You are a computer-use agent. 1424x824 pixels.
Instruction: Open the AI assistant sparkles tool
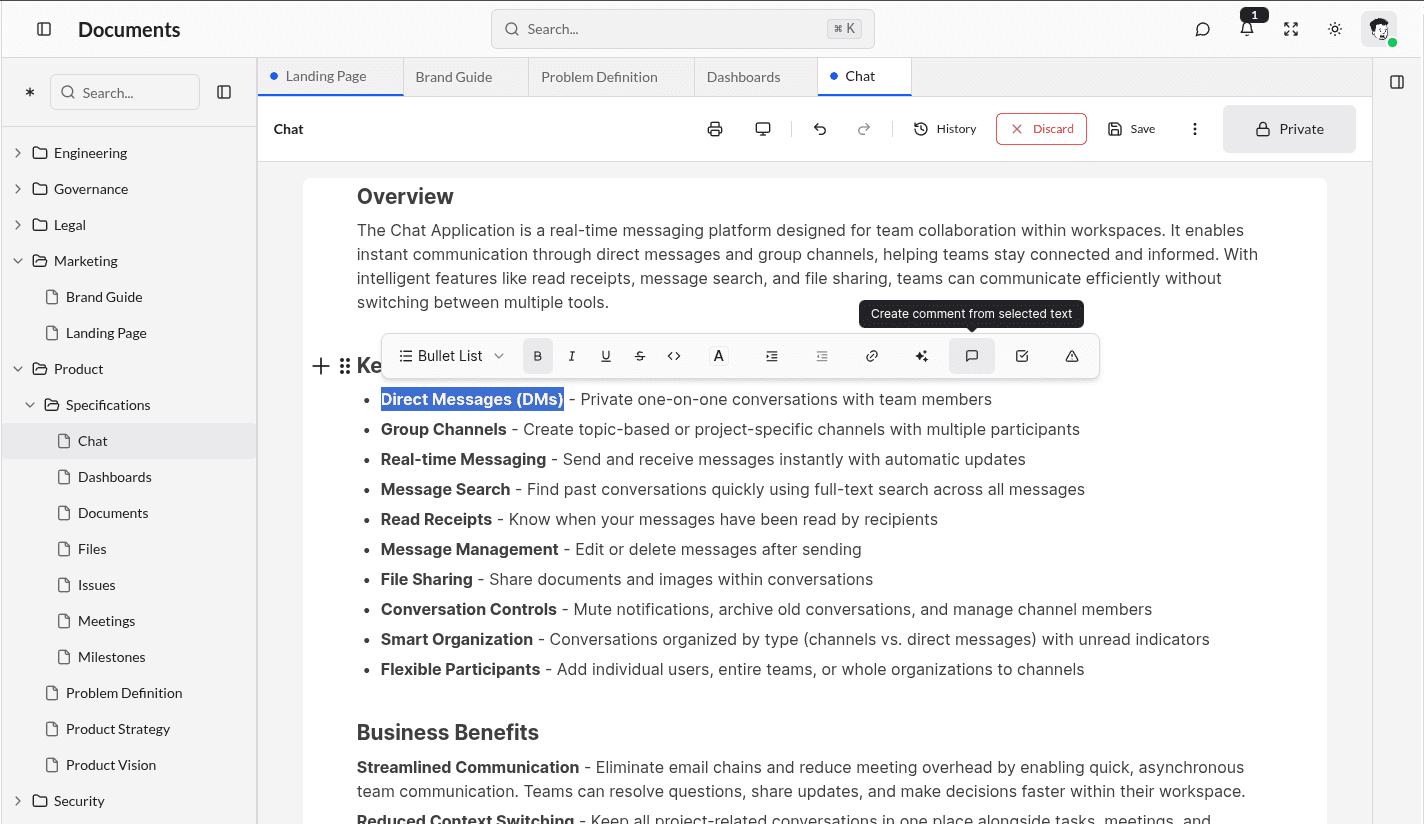point(921,355)
